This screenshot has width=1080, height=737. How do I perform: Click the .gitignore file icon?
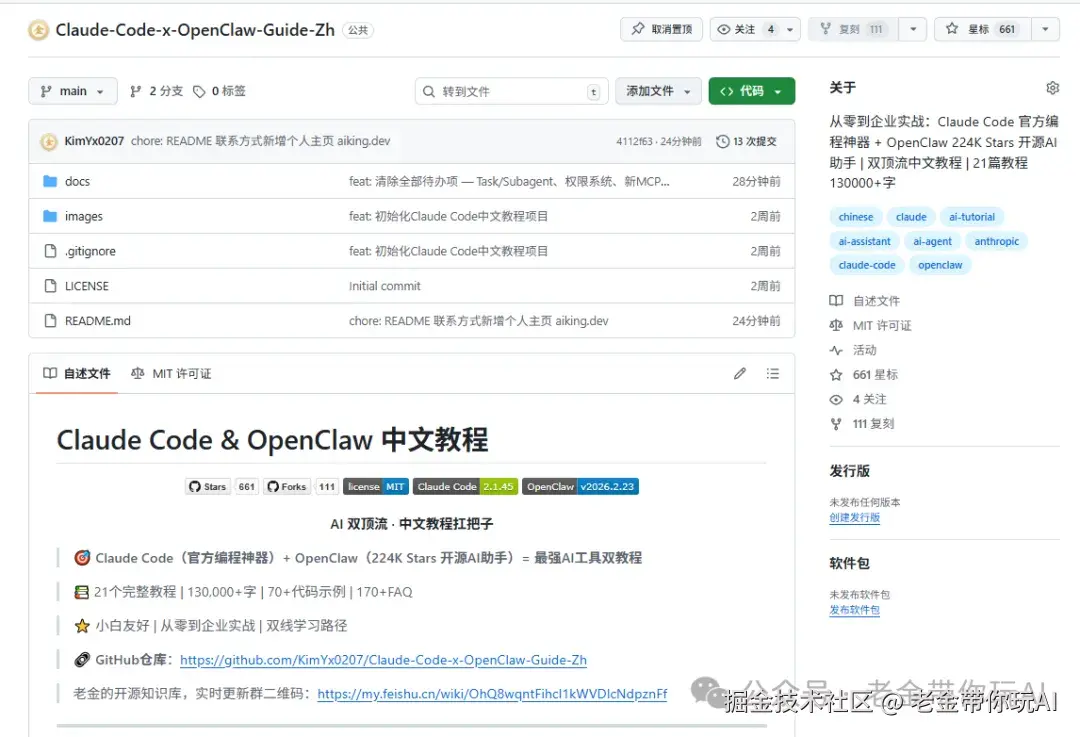(50, 251)
